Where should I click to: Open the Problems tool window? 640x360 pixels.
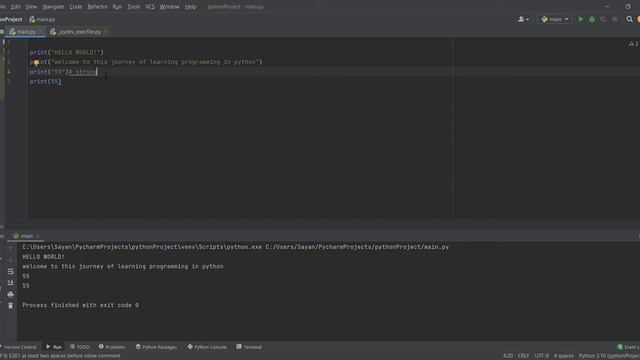112,347
